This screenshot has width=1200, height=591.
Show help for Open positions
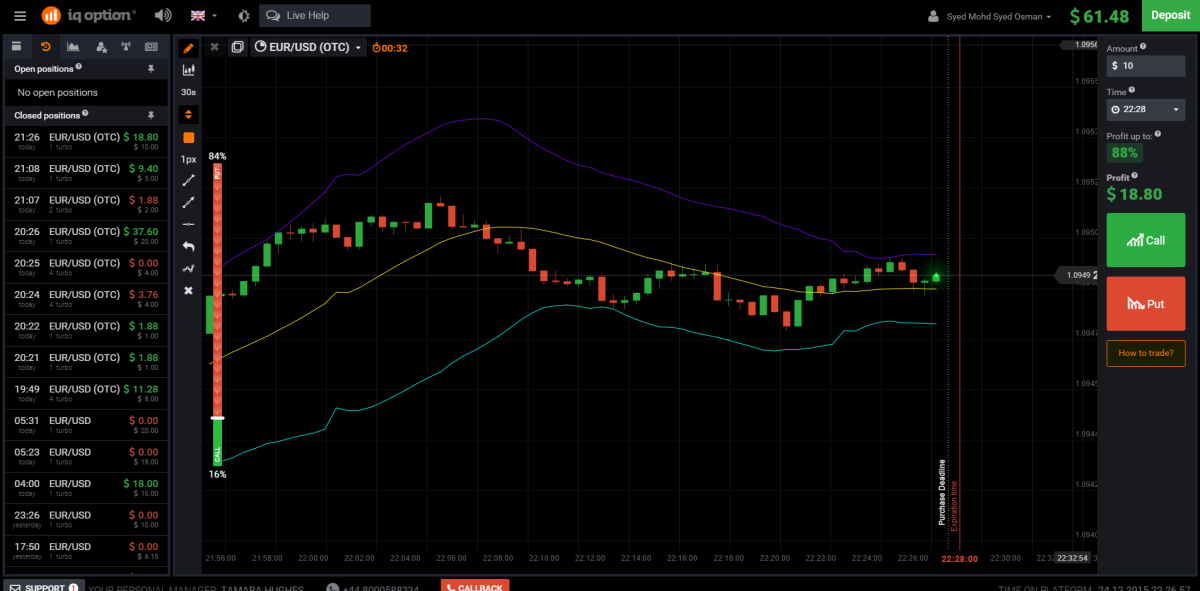point(78,68)
